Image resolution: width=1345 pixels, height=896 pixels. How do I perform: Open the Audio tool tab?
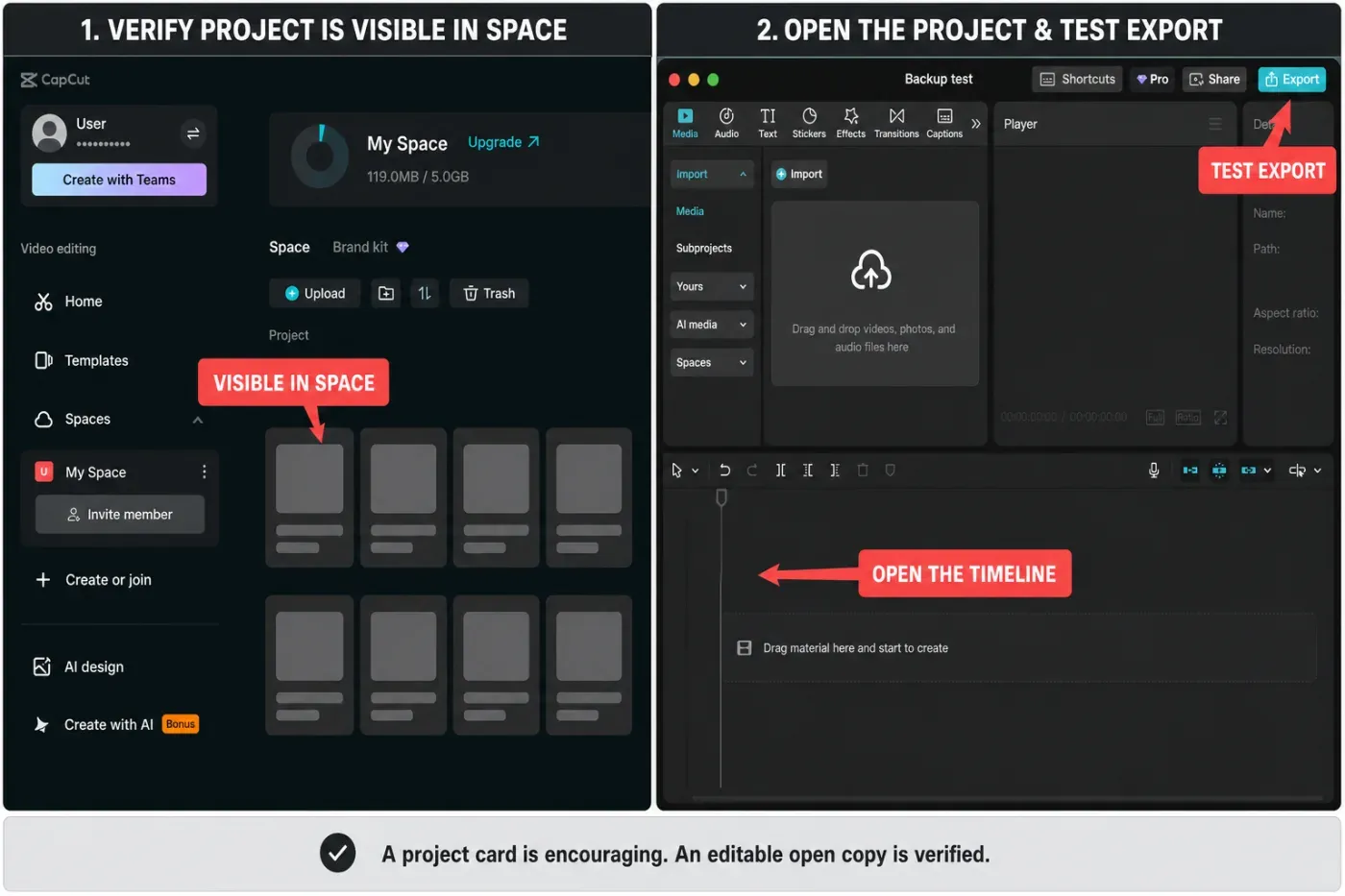(726, 124)
